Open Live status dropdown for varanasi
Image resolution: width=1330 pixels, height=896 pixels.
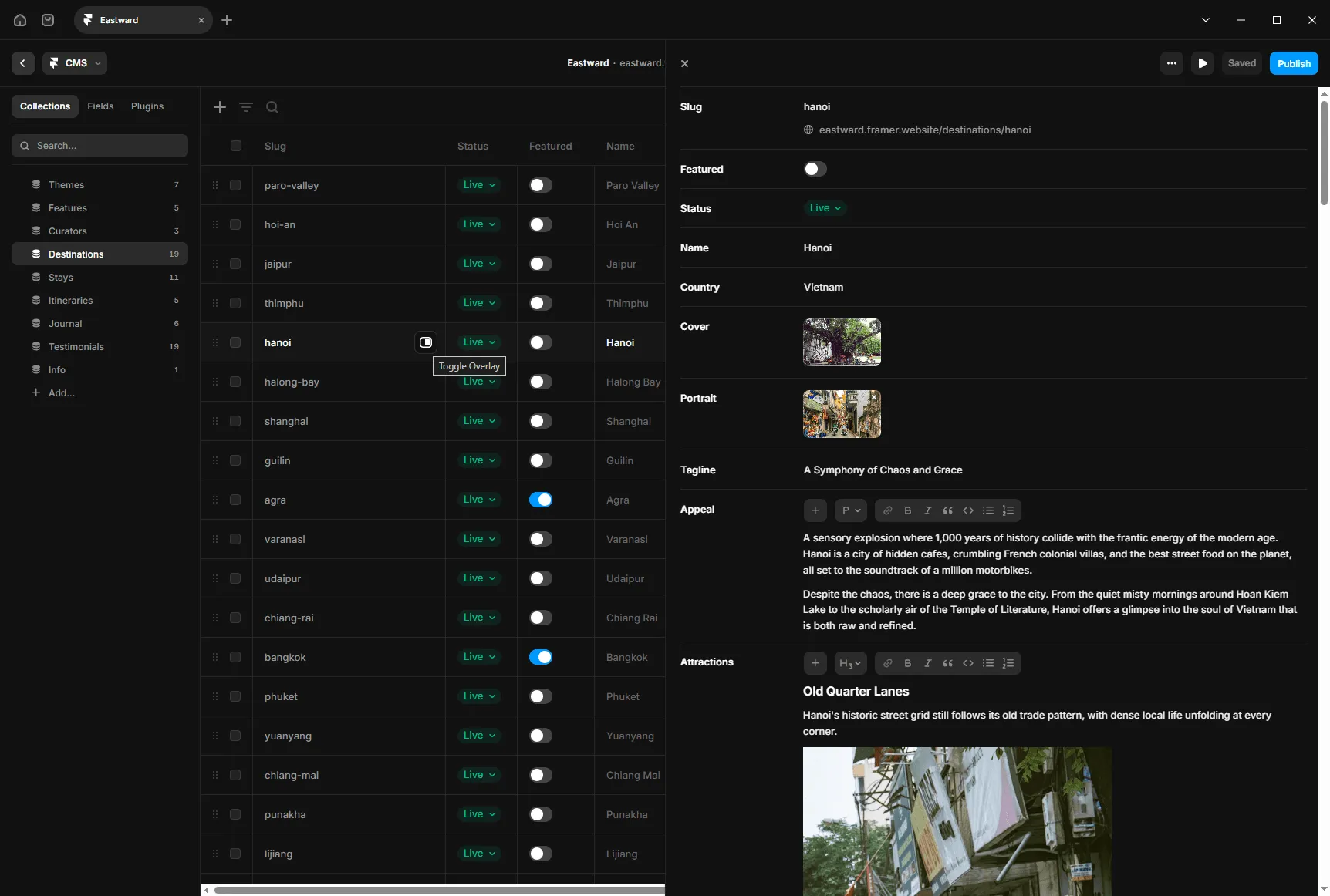(x=479, y=539)
